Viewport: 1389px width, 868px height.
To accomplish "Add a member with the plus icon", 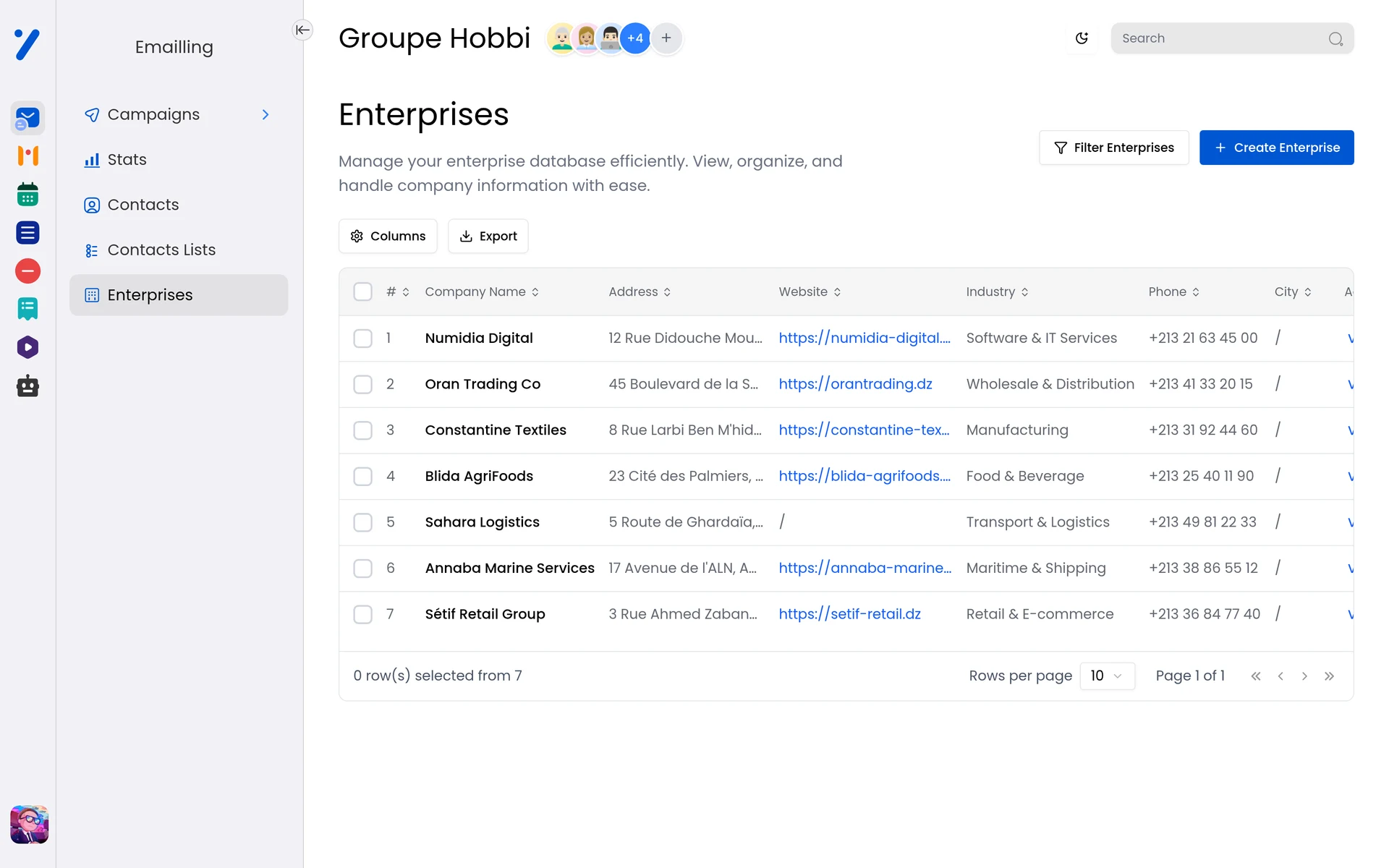I will [666, 38].
